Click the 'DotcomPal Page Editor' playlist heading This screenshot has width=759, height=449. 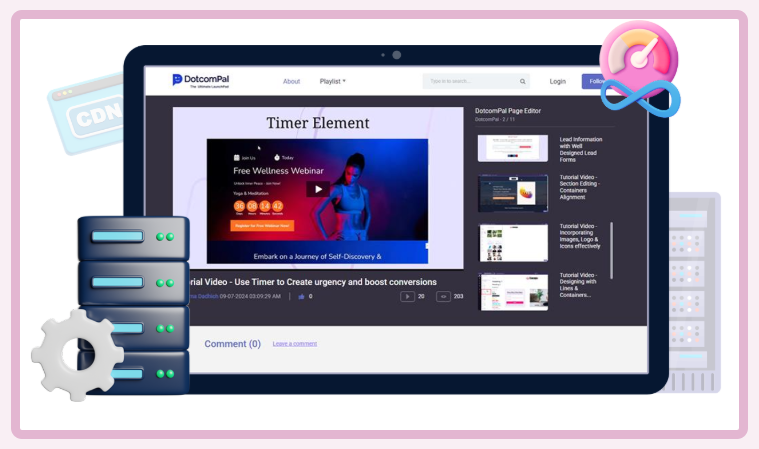(508, 111)
